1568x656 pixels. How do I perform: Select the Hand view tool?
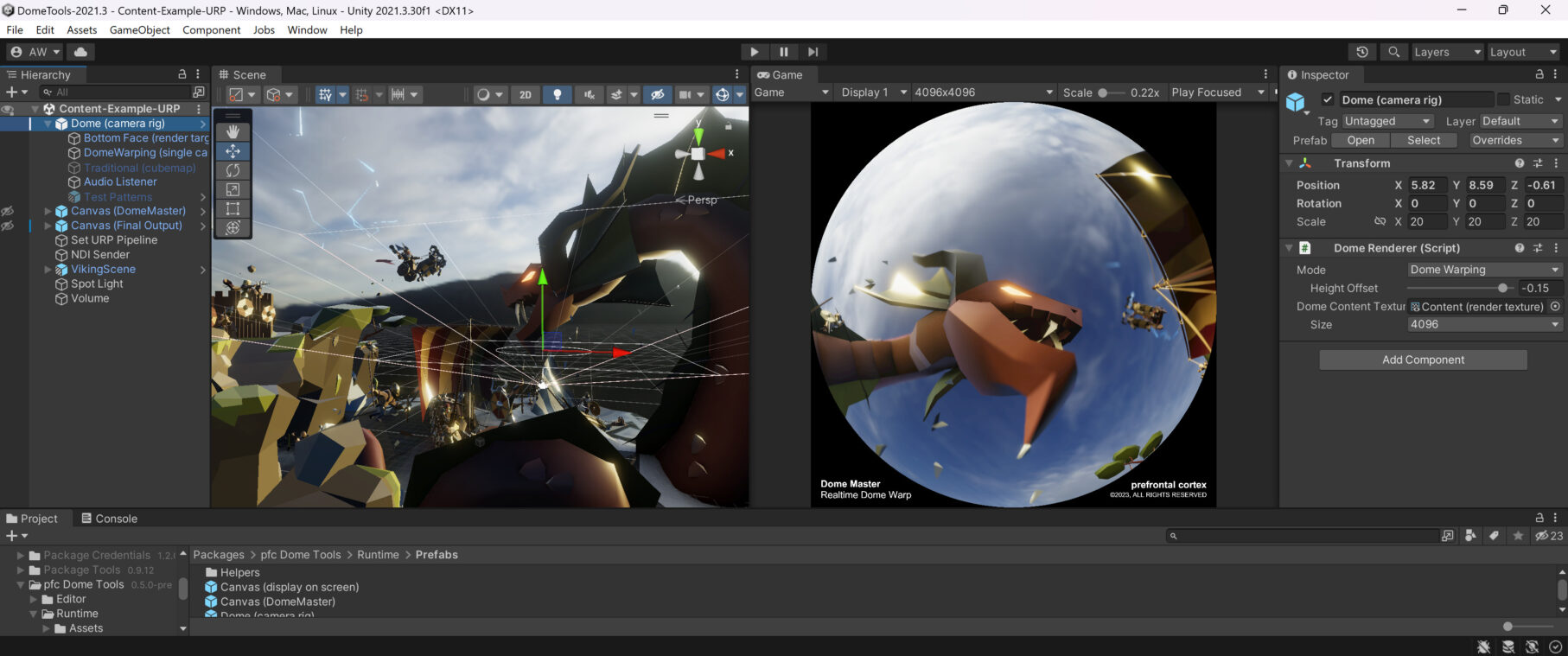233,131
